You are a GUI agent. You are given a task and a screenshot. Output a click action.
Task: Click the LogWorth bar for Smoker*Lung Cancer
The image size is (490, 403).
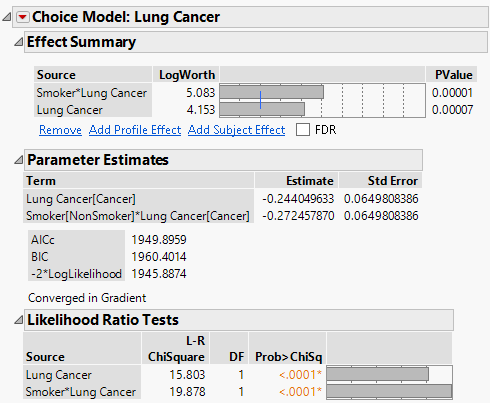(272, 92)
